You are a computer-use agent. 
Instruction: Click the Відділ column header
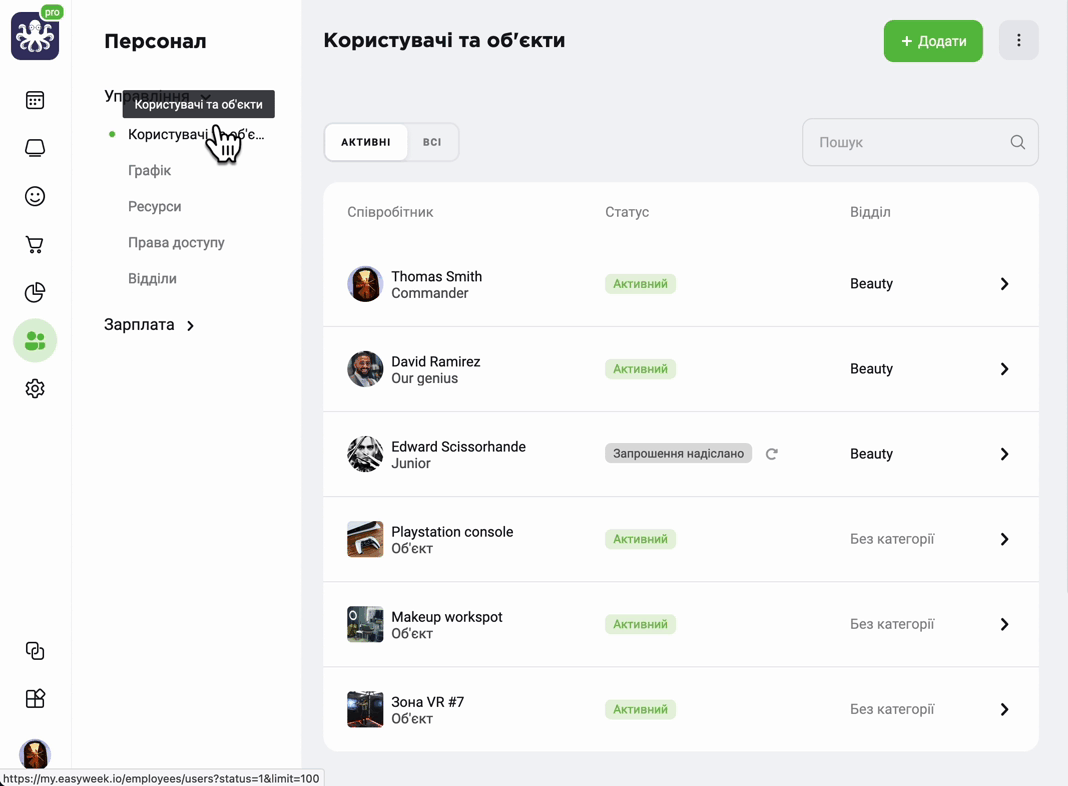click(x=870, y=212)
